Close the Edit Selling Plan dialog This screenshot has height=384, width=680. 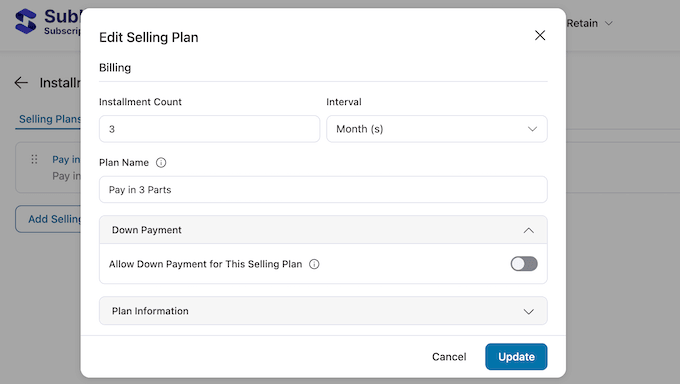pyautogui.click(x=540, y=35)
